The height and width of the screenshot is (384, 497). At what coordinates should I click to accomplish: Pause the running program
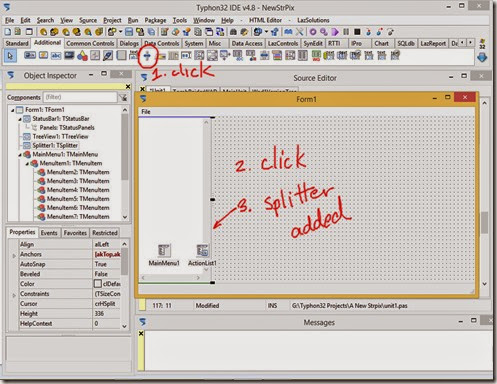coord(346,32)
